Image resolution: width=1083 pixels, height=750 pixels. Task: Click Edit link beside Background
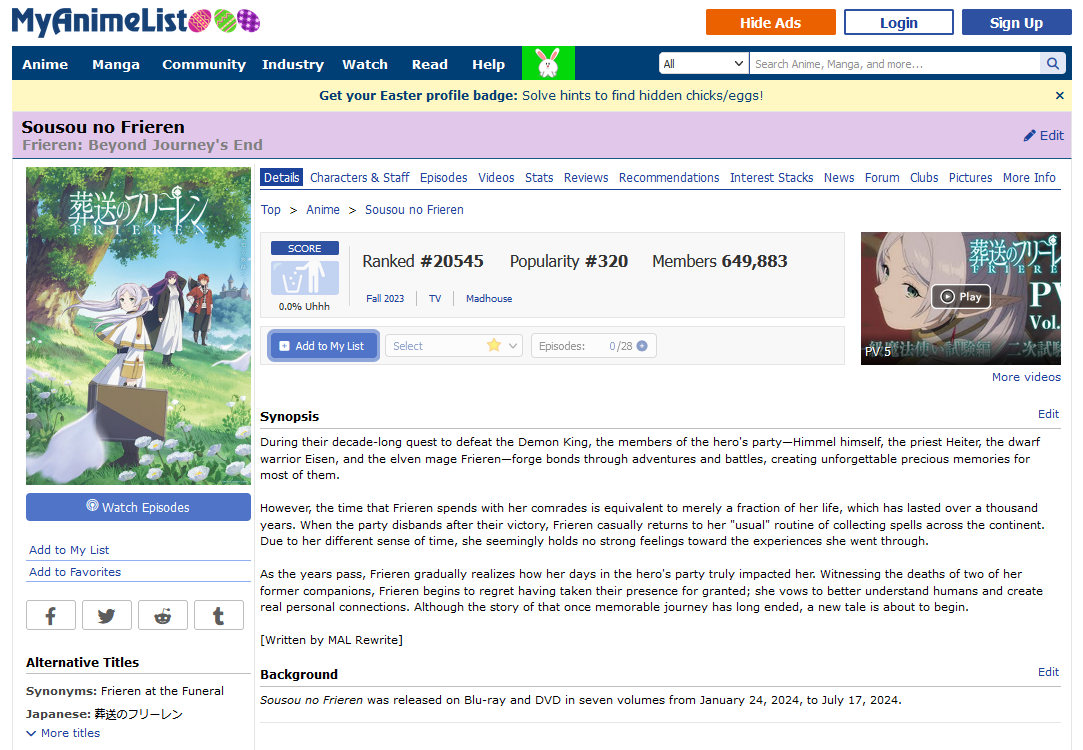1048,672
